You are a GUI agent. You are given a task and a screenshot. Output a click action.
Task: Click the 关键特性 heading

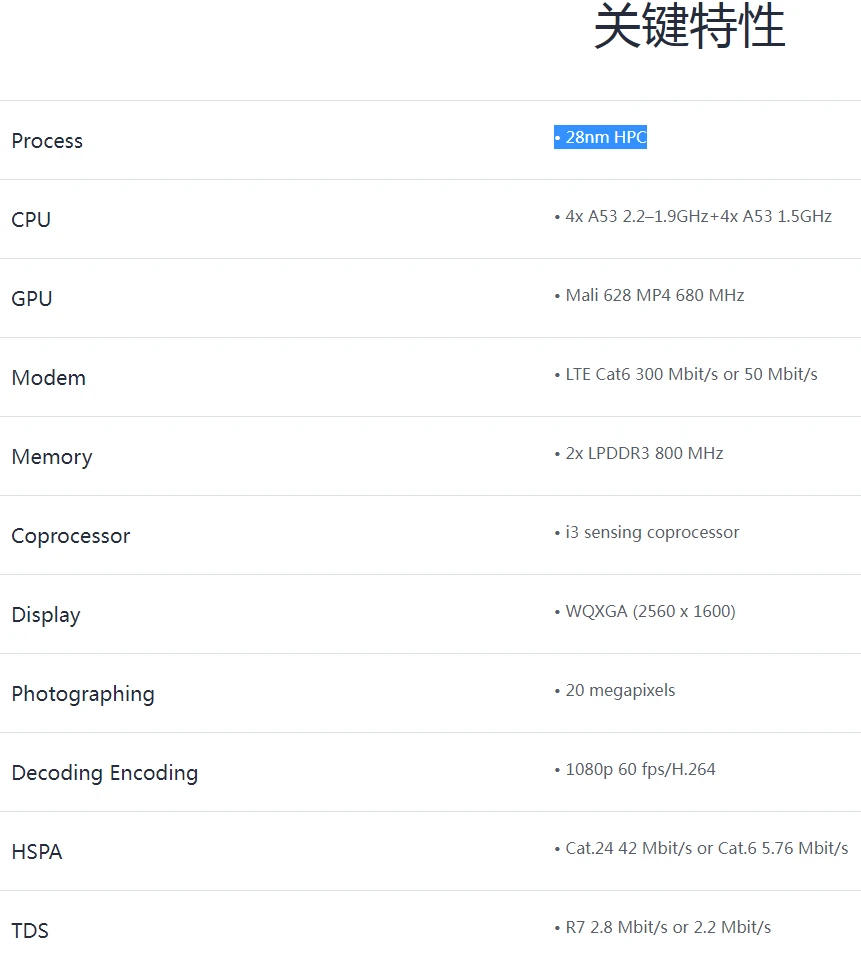click(x=689, y=27)
